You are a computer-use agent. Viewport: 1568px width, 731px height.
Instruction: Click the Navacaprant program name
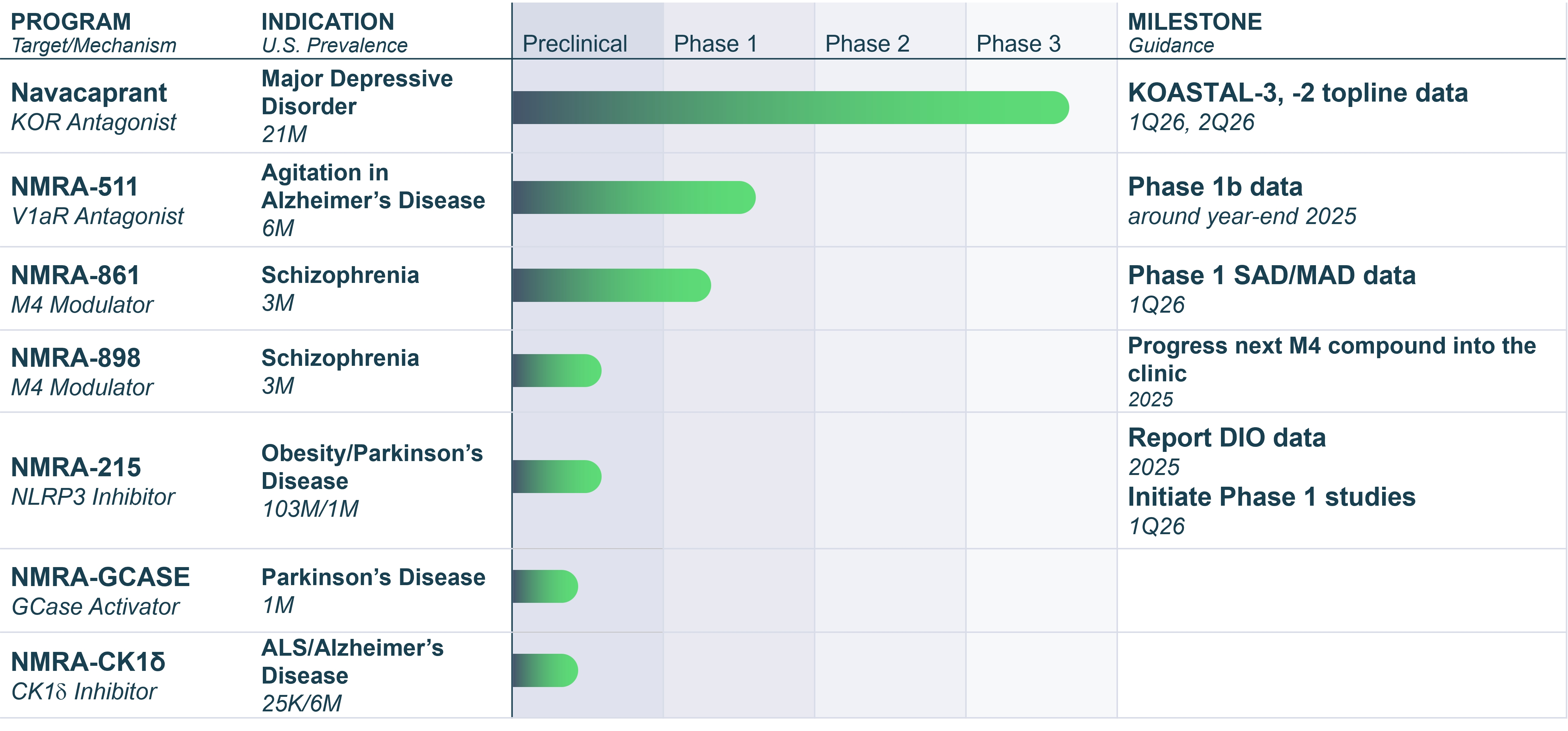89,93
